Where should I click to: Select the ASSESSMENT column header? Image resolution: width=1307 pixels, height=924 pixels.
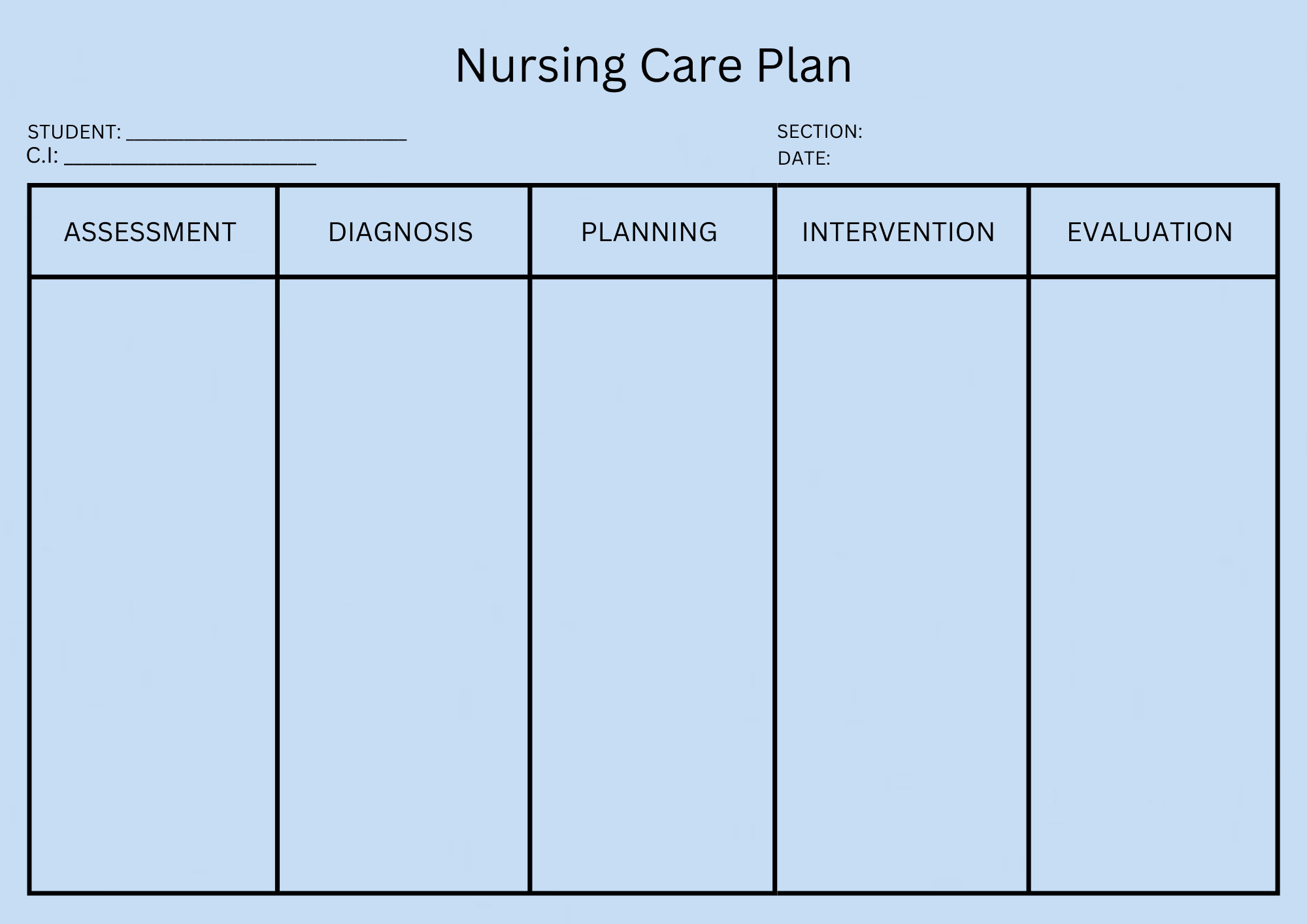pyautogui.click(x=150, y=233)
